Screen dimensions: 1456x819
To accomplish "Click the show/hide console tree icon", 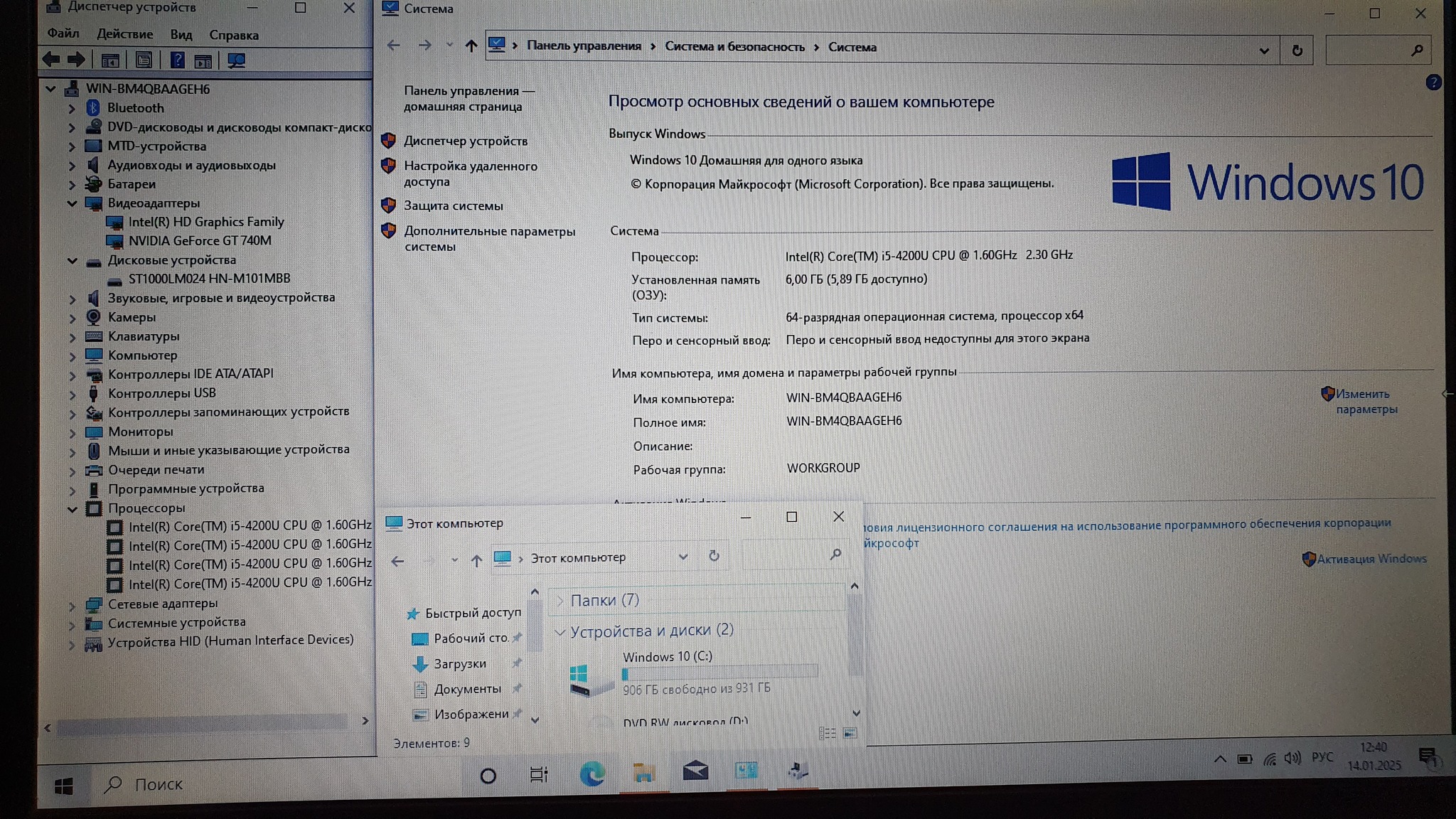I will (109, 60).
